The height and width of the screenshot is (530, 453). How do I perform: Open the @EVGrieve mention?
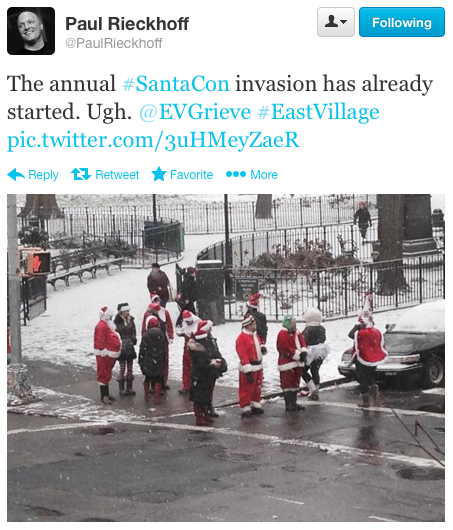(195, 112)
